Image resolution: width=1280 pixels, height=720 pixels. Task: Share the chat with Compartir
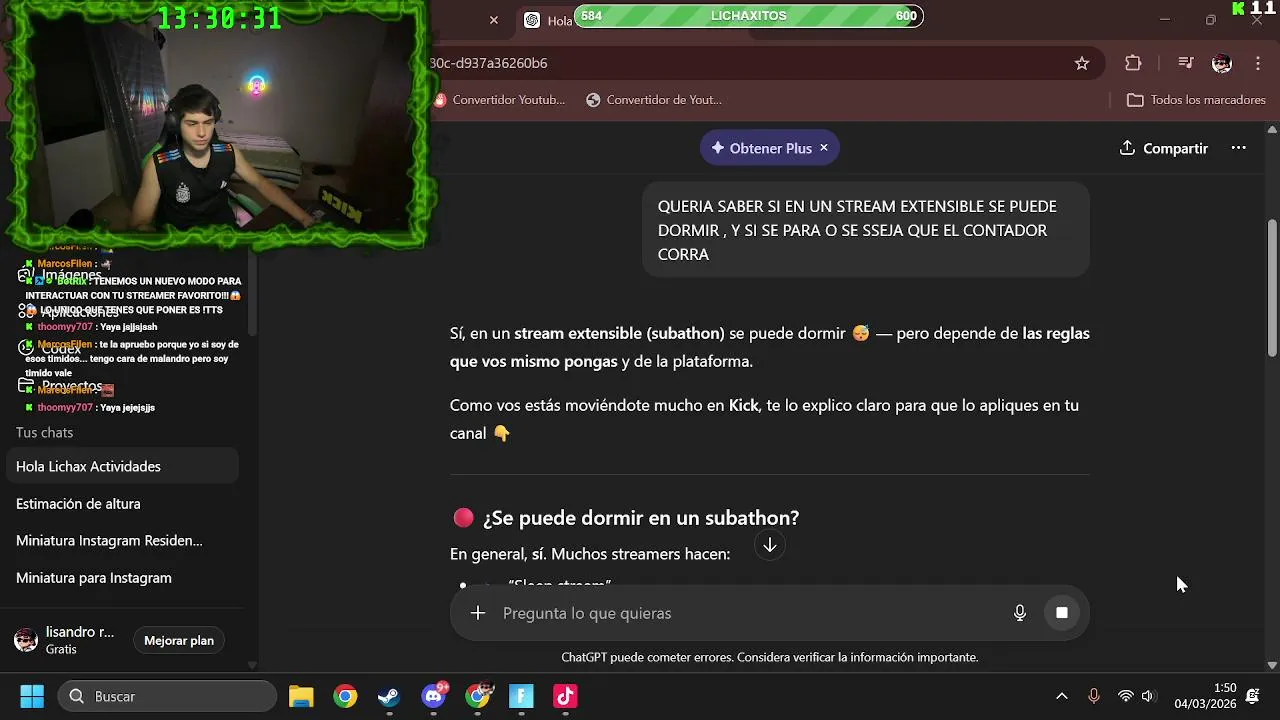pyautogui.click(x=1164, y=148)
